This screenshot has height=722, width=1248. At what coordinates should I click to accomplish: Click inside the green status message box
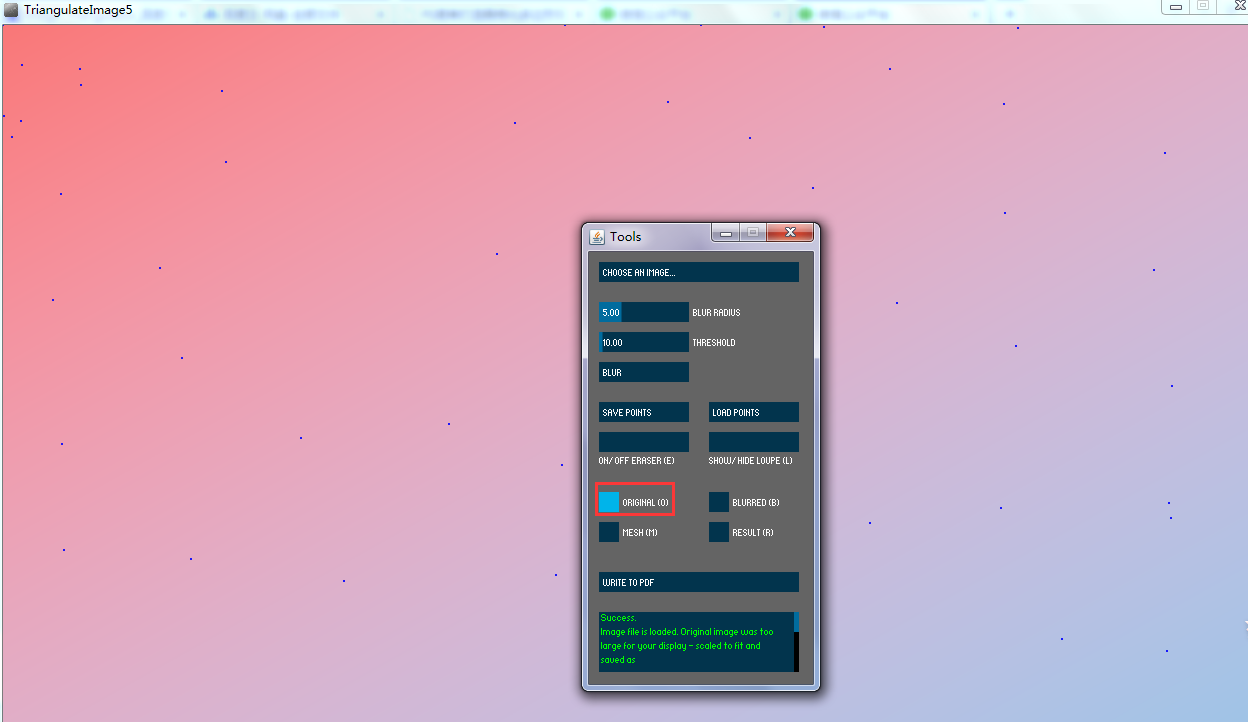[695, 642]
